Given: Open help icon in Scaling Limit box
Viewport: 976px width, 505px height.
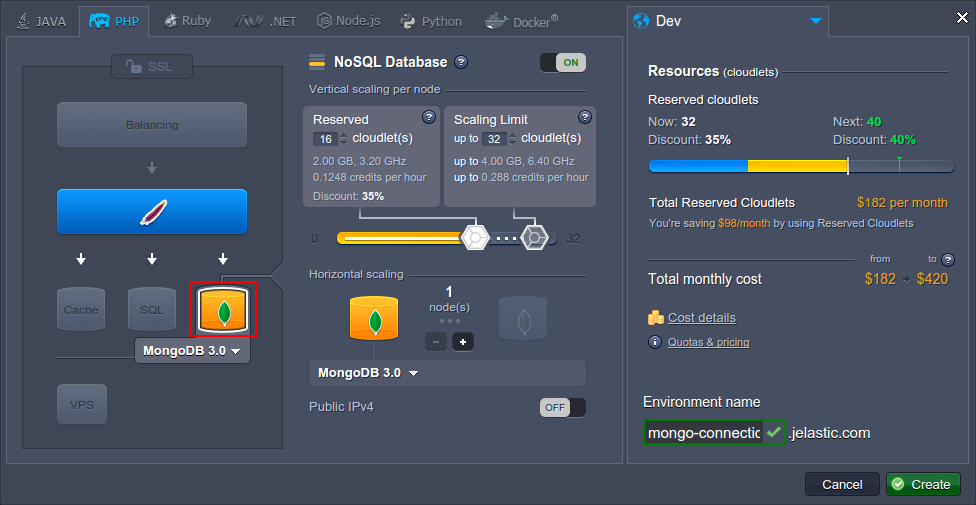Looking at the screenshot, I should click(584, 117).
